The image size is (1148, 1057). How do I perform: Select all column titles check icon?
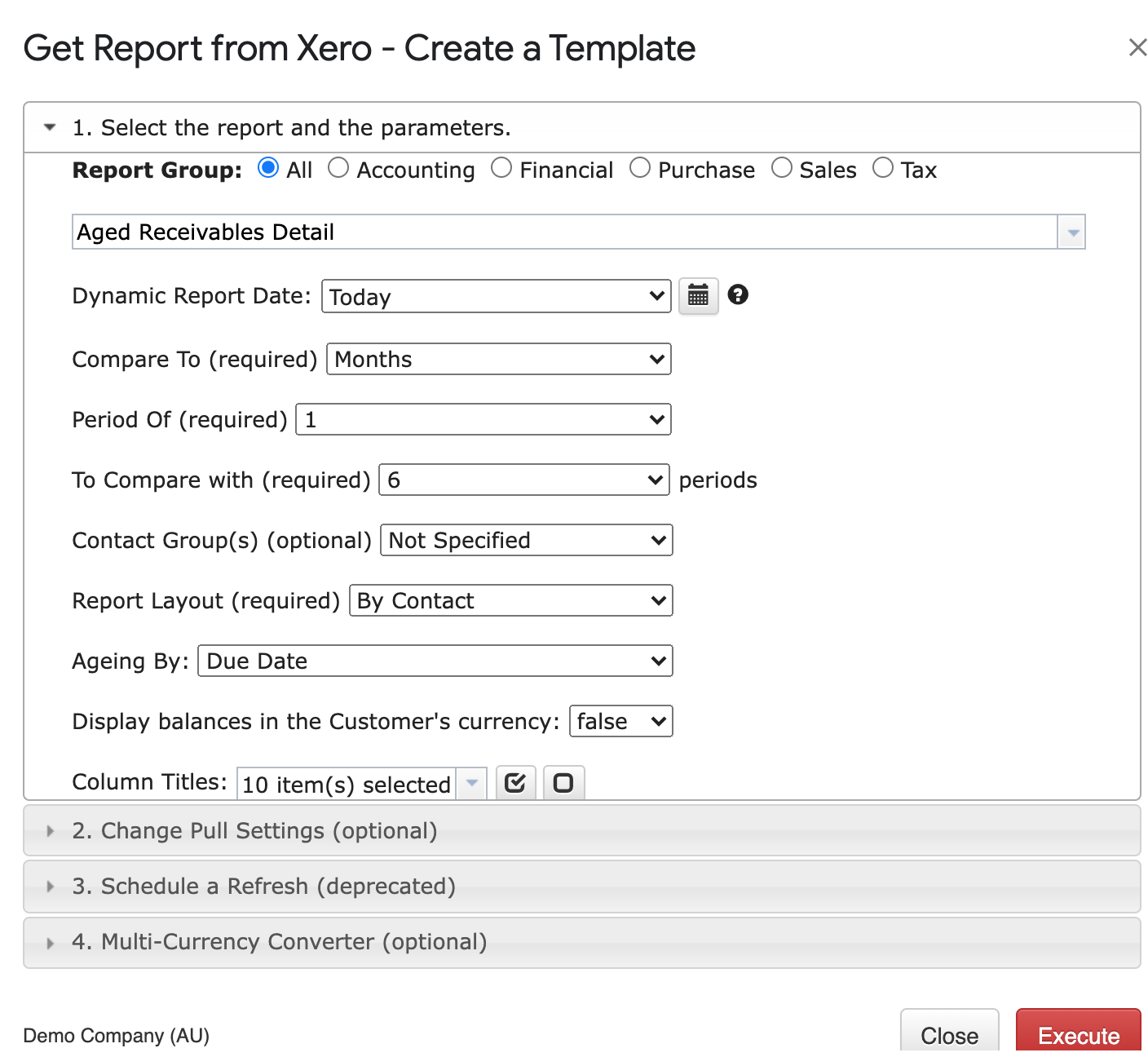[x=515, y=783]
